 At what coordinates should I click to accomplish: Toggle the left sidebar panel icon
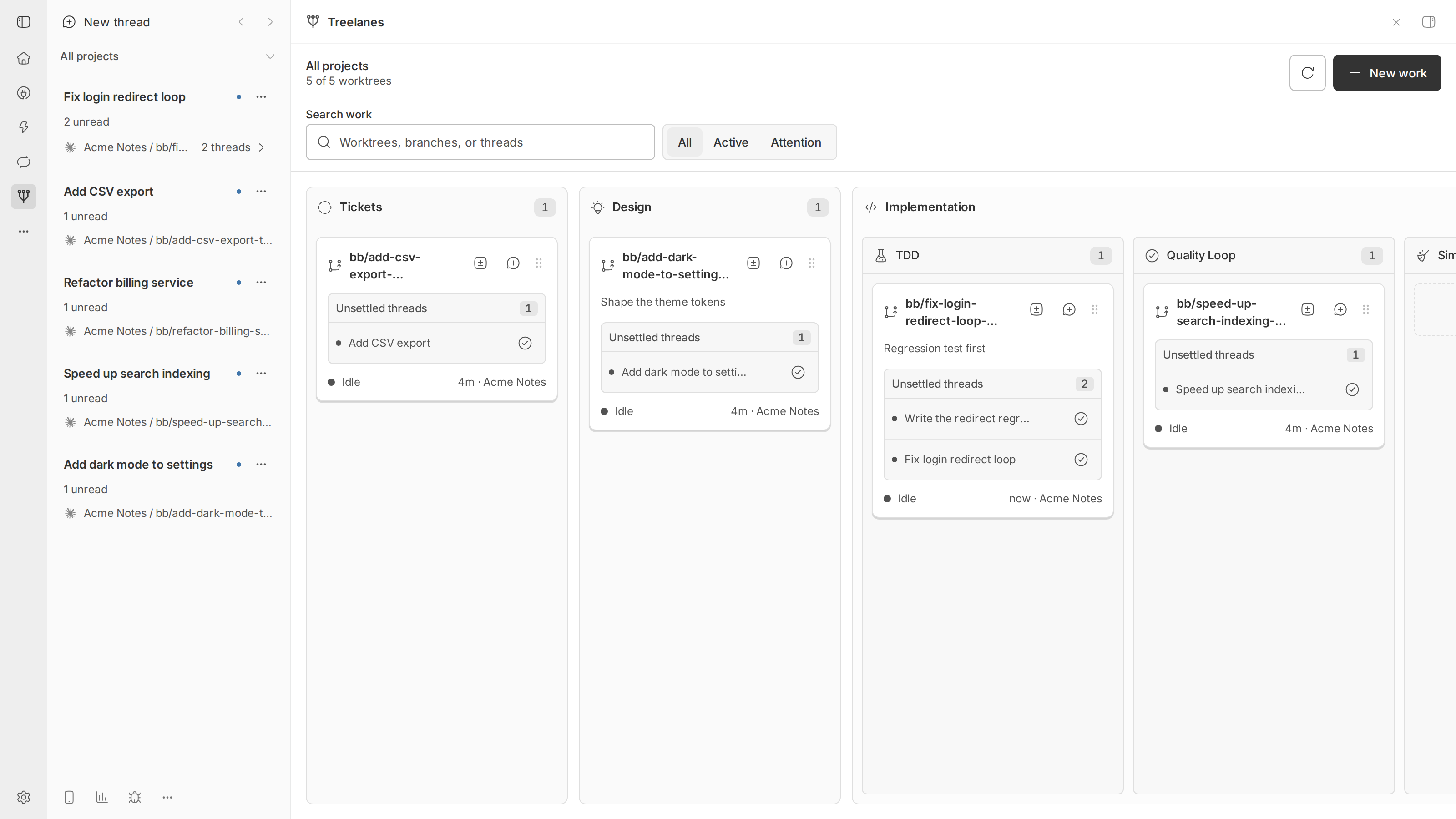(23, 22)
